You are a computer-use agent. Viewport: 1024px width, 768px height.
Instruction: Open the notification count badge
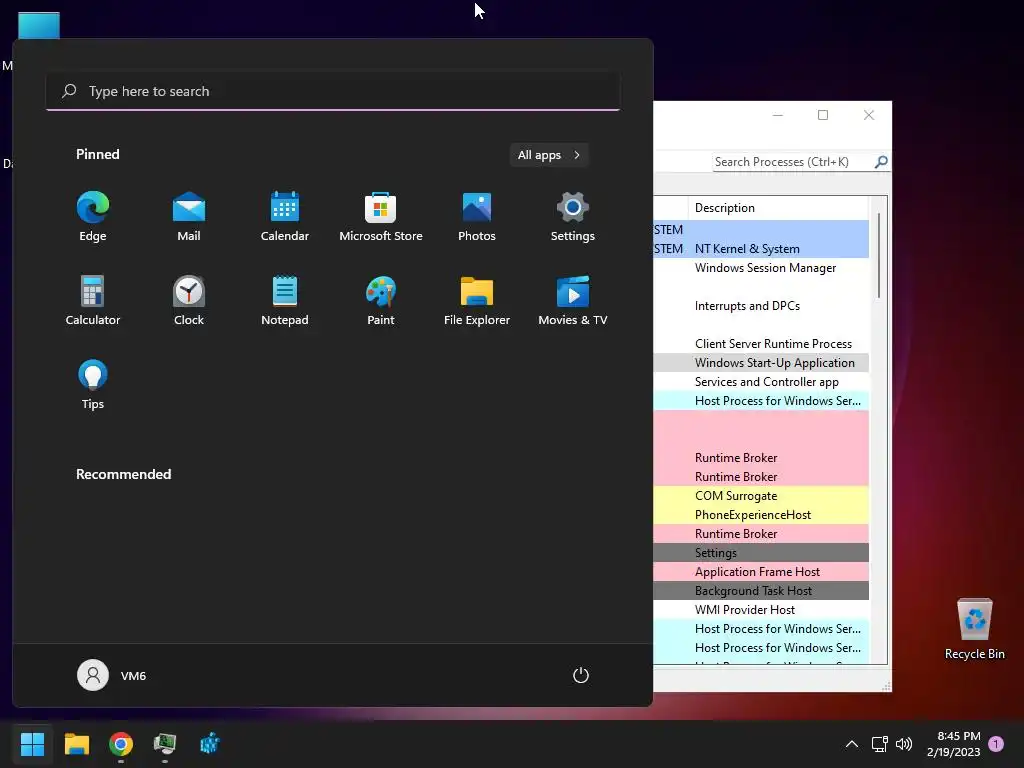point(996,744)
